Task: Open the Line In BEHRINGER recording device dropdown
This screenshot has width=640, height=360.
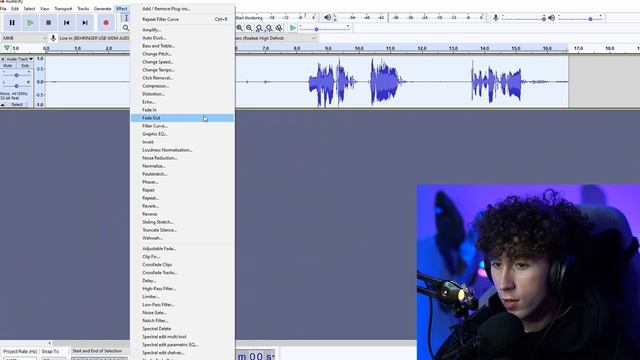Action: pos(94,38)
